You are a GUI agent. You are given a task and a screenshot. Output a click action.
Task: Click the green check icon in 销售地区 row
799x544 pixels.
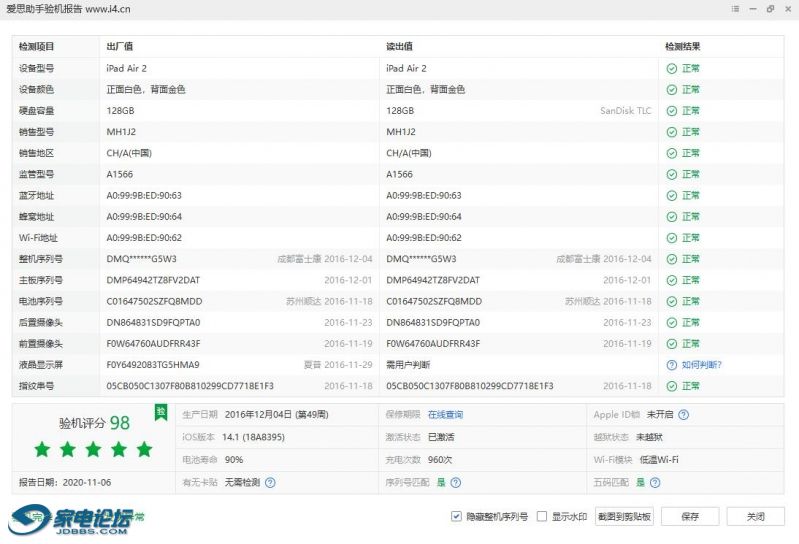[672, 153]
